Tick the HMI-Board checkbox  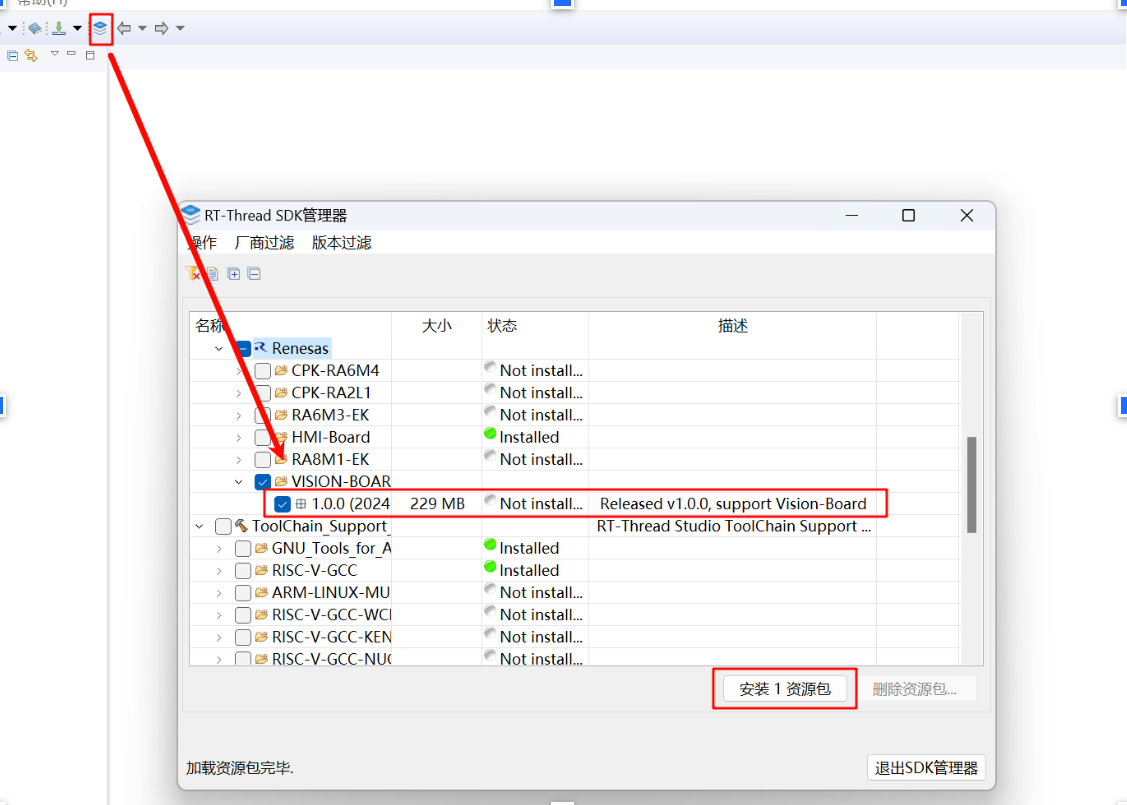coord(262,437)
